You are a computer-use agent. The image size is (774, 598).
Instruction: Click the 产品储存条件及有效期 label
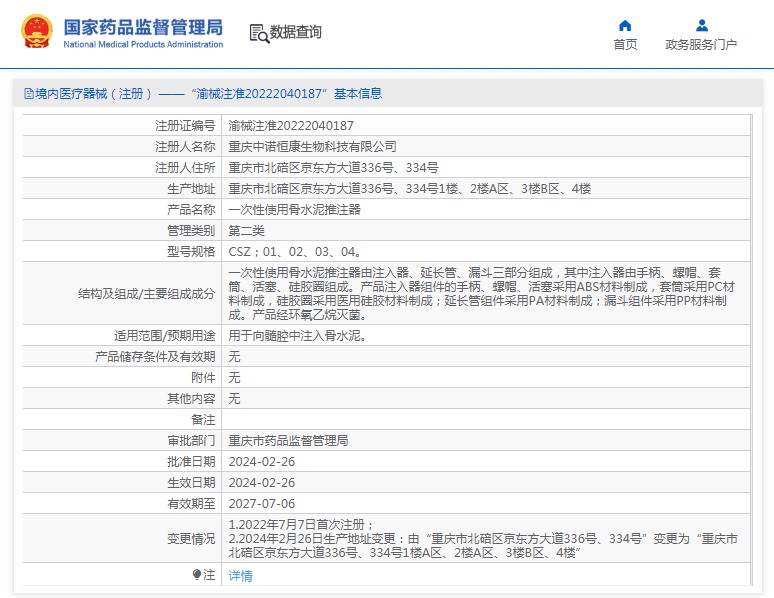155,357
